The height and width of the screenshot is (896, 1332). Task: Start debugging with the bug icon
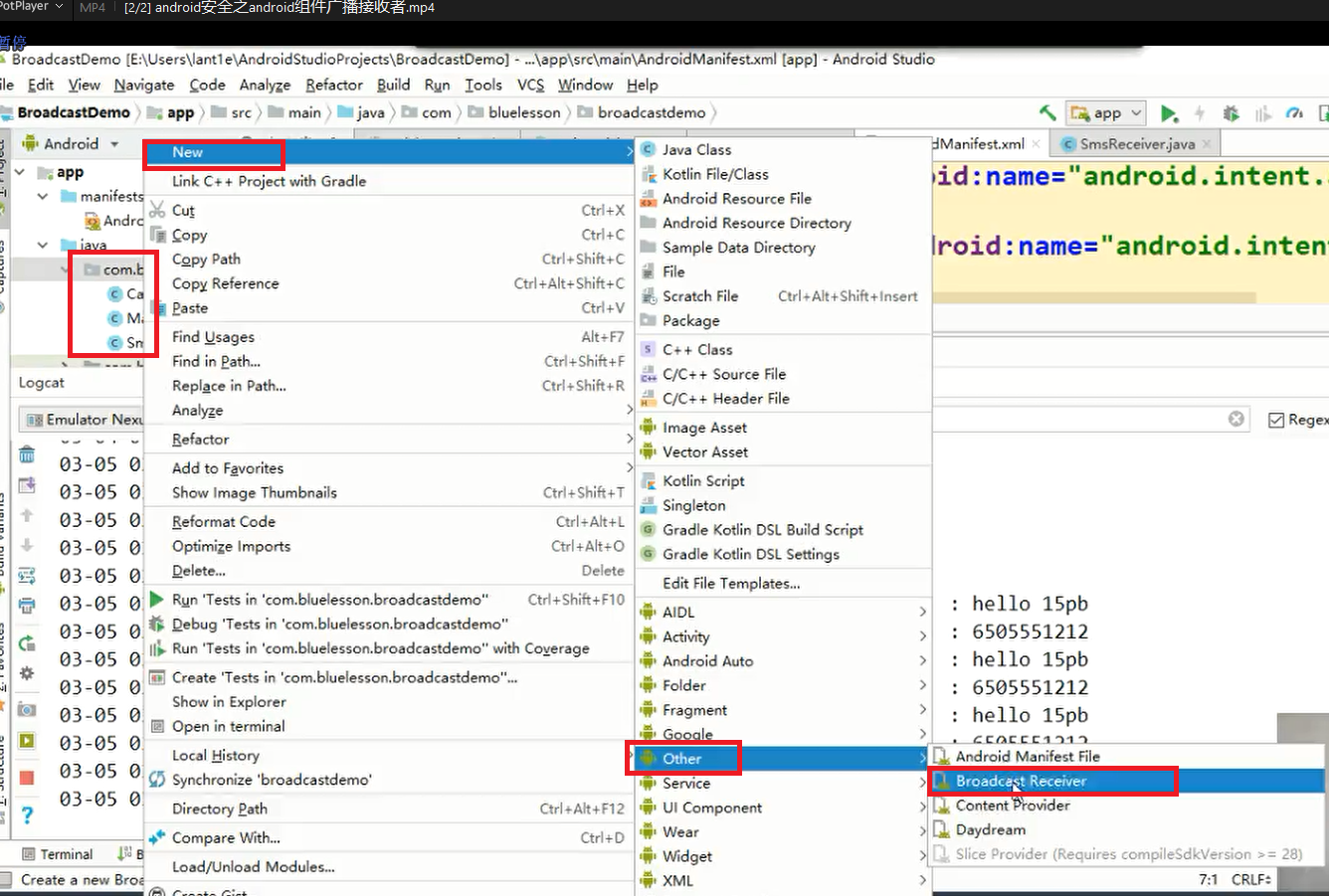point(1232,113)
